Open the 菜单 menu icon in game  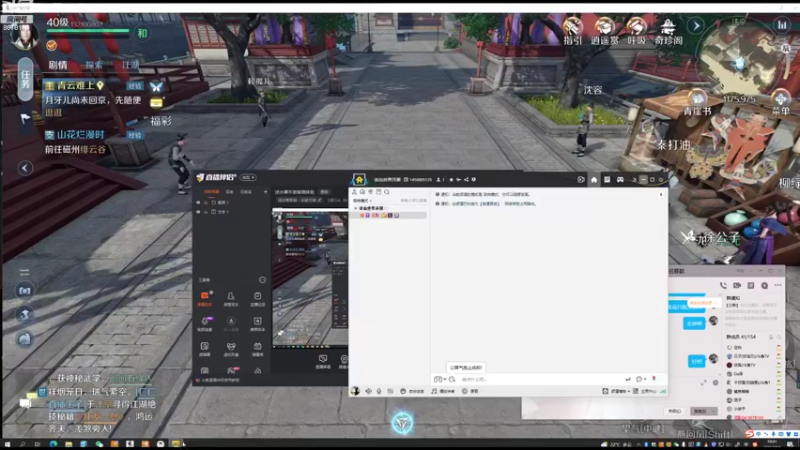781,103
